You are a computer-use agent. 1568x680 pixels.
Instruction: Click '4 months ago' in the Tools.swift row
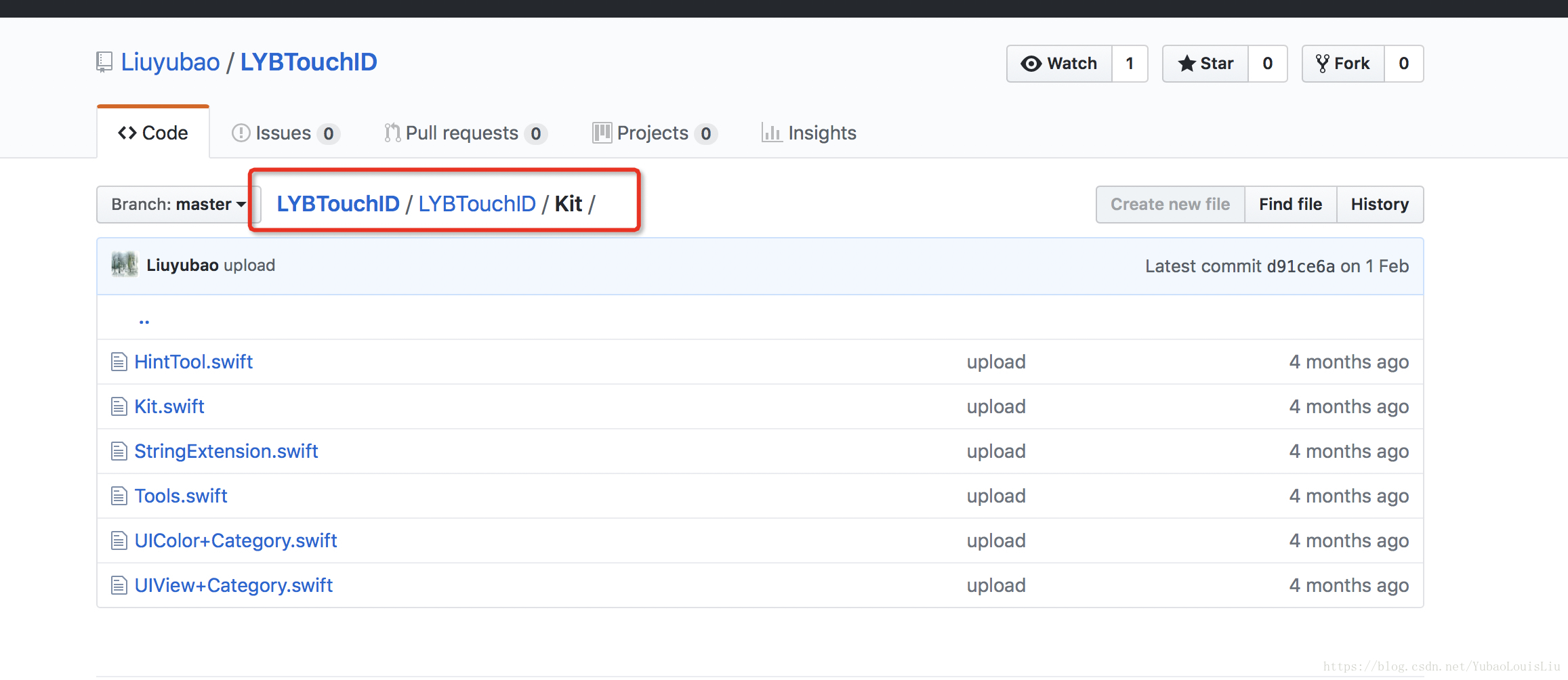click(x=1349, y=496)
